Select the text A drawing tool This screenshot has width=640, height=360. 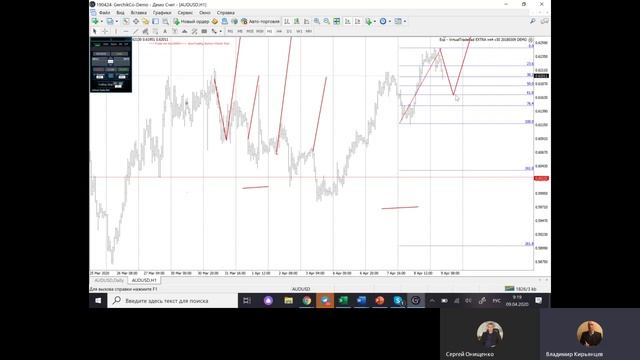pos(165,31)
